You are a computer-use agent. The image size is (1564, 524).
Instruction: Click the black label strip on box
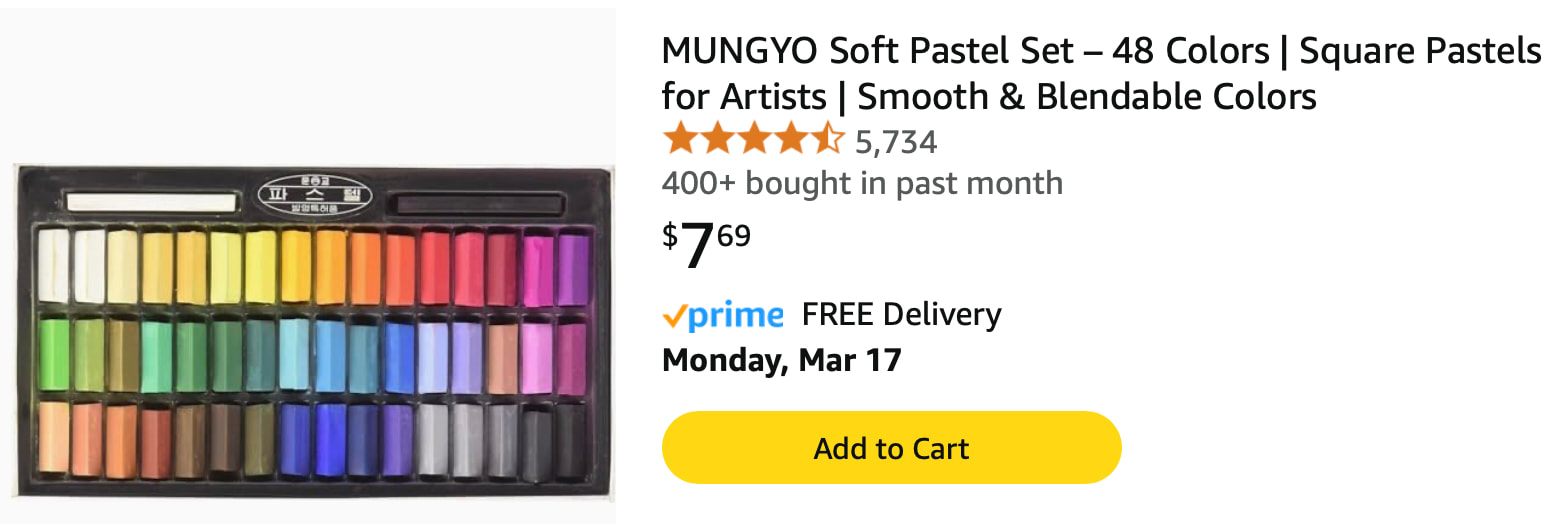[476, 204]
